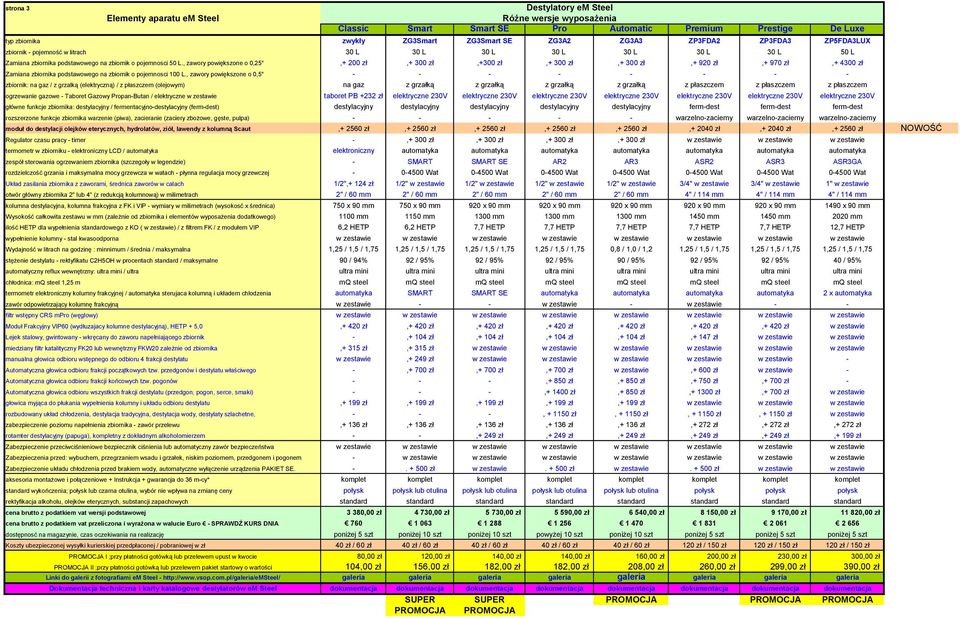Click the 'cena brutto z podatkiem vat wersji podstawowej' label
Image resolution: width=960 pixels, height=619 pixels.
76,512
